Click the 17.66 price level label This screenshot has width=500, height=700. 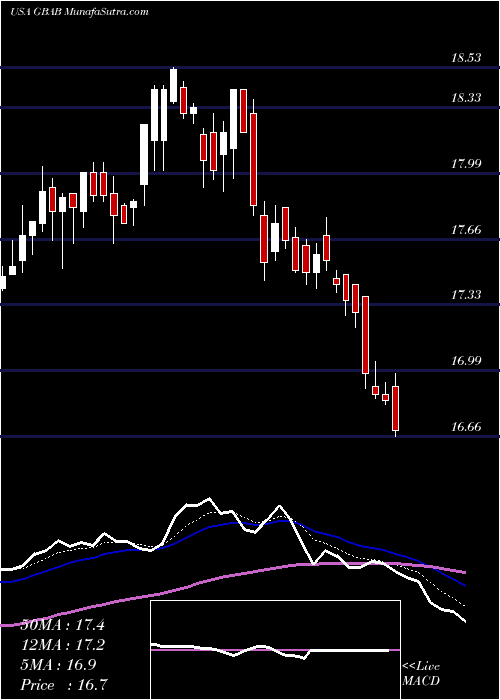466,230
